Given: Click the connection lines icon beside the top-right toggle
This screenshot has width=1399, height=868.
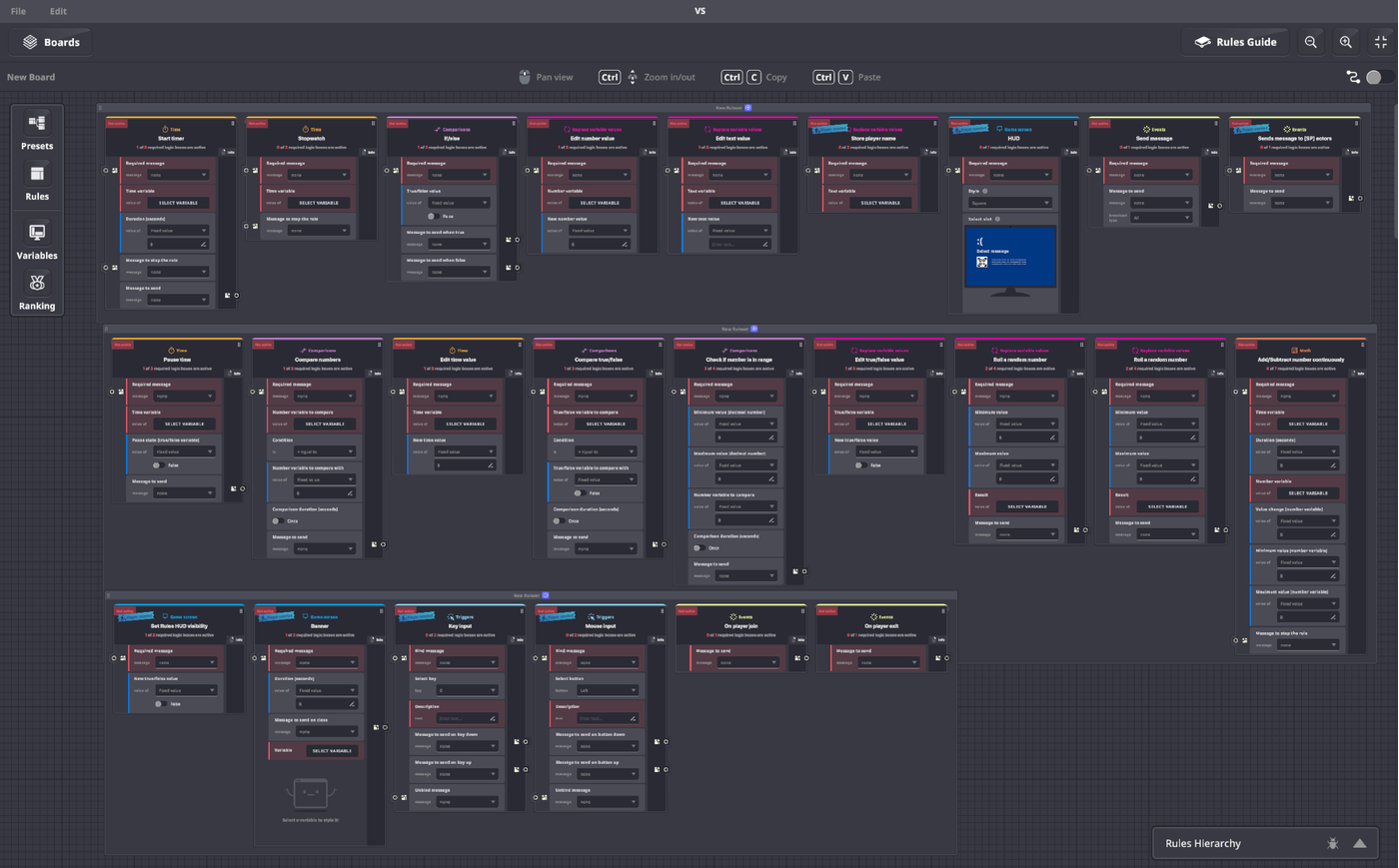Looking at the screenshot, I should point(1353,77).
